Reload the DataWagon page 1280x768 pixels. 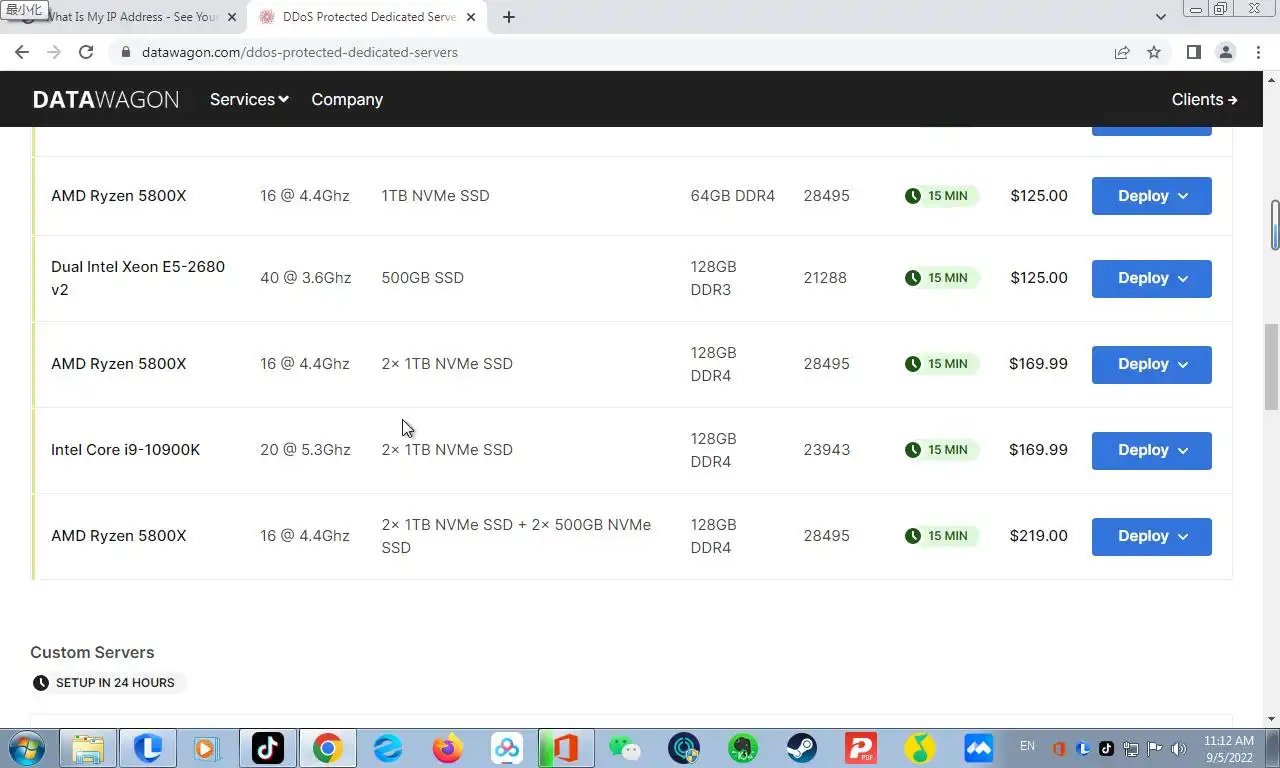click(86, 52)
